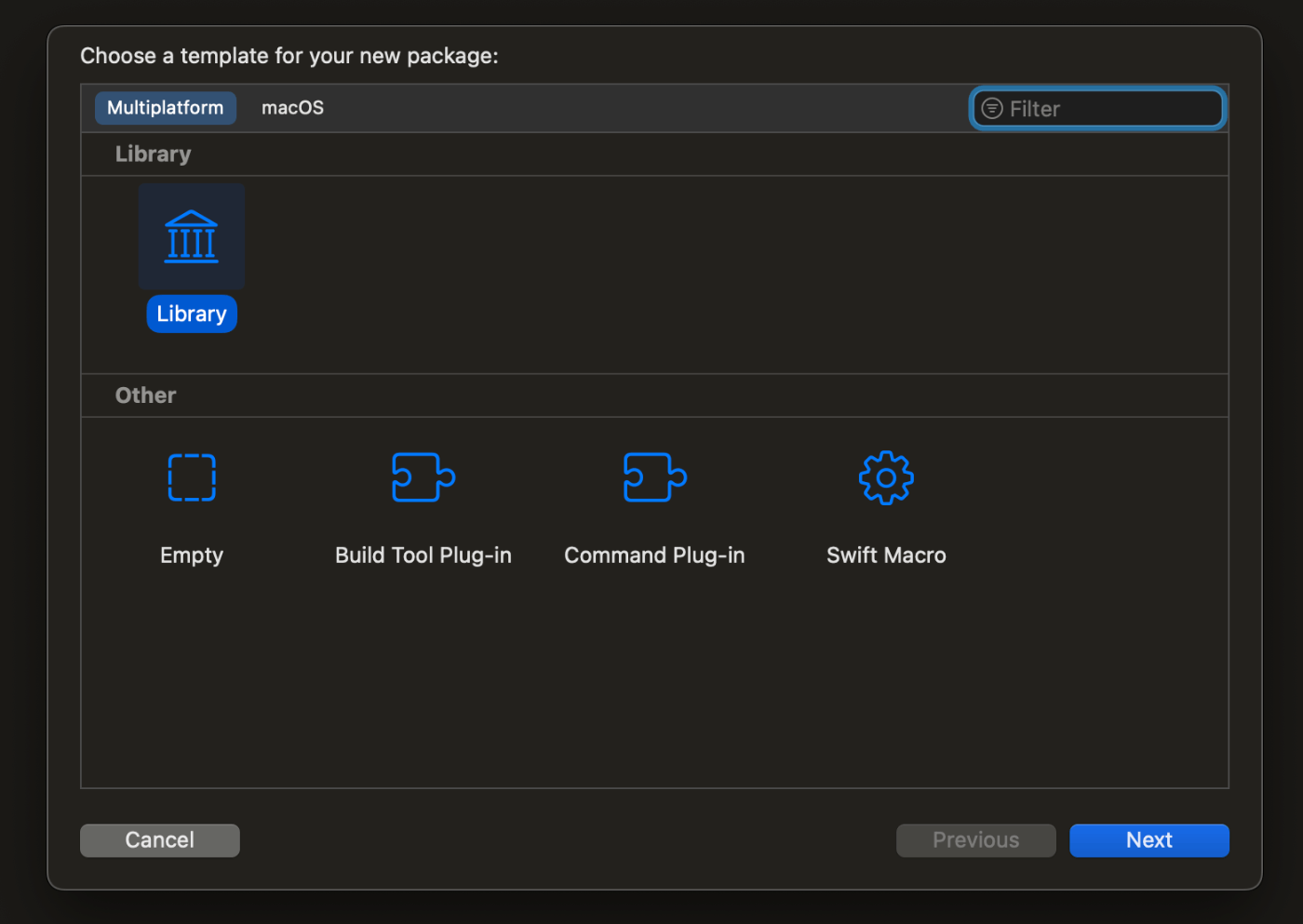1303x924 pixels.
Task: Choose the Empty template dashed-square icon
Action: (x=192, y=477)
